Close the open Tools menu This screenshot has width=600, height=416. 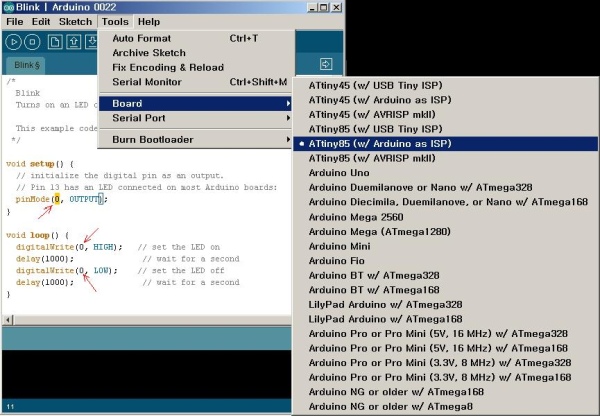pos(115,22)
